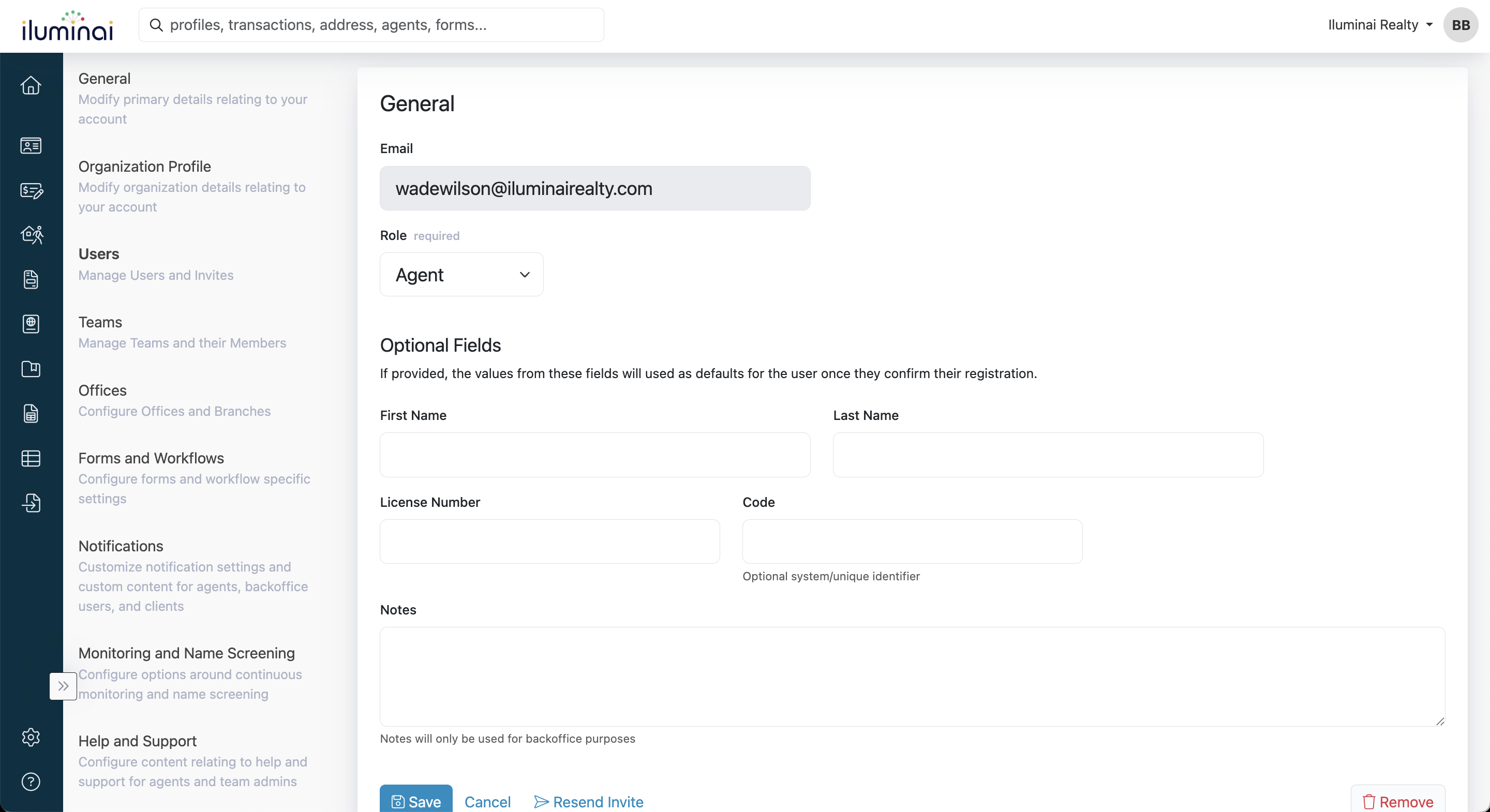
Task: Open the house with runner icon
Action: 31,235
